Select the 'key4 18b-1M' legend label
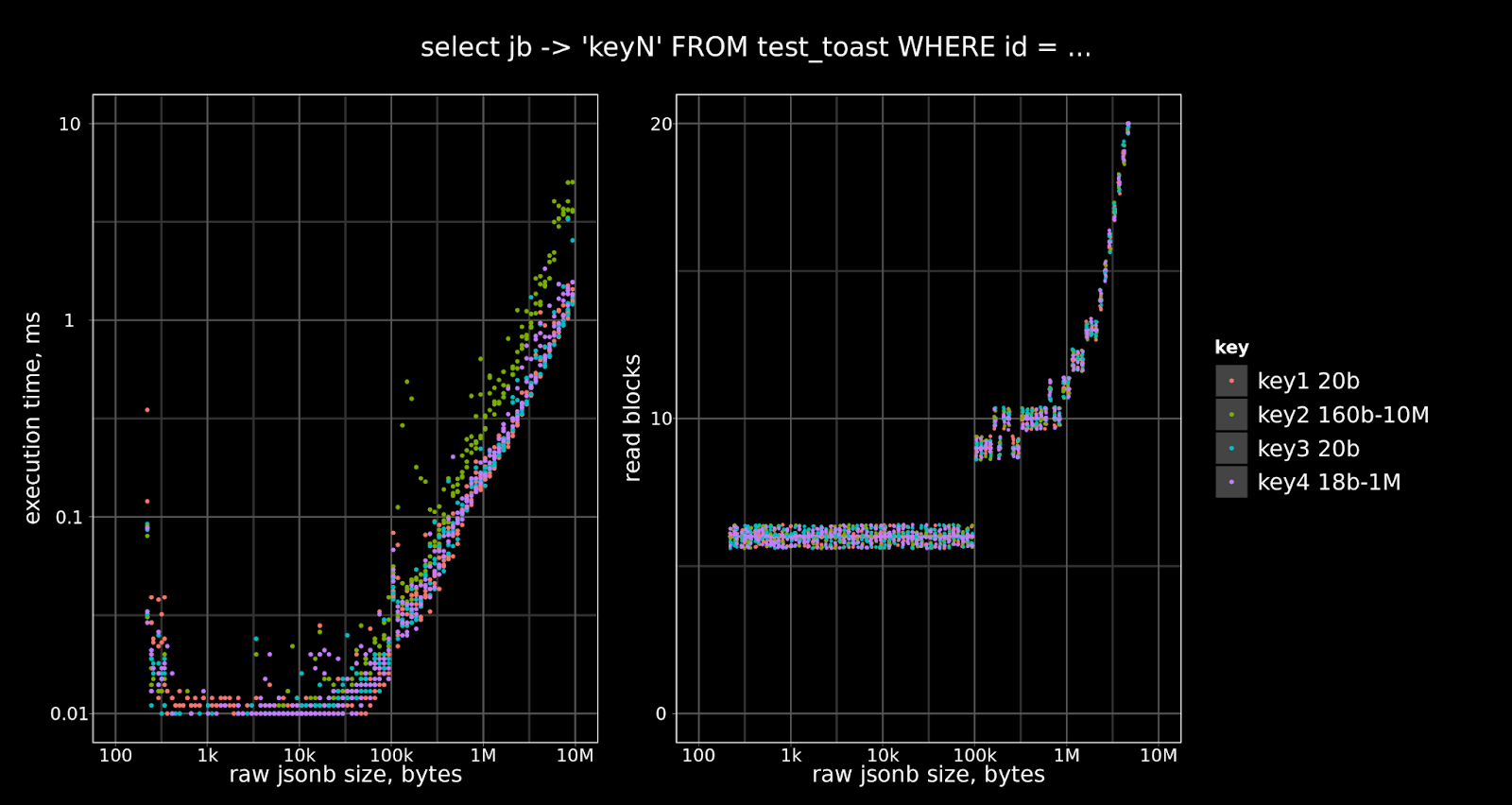 (1329, 483)
